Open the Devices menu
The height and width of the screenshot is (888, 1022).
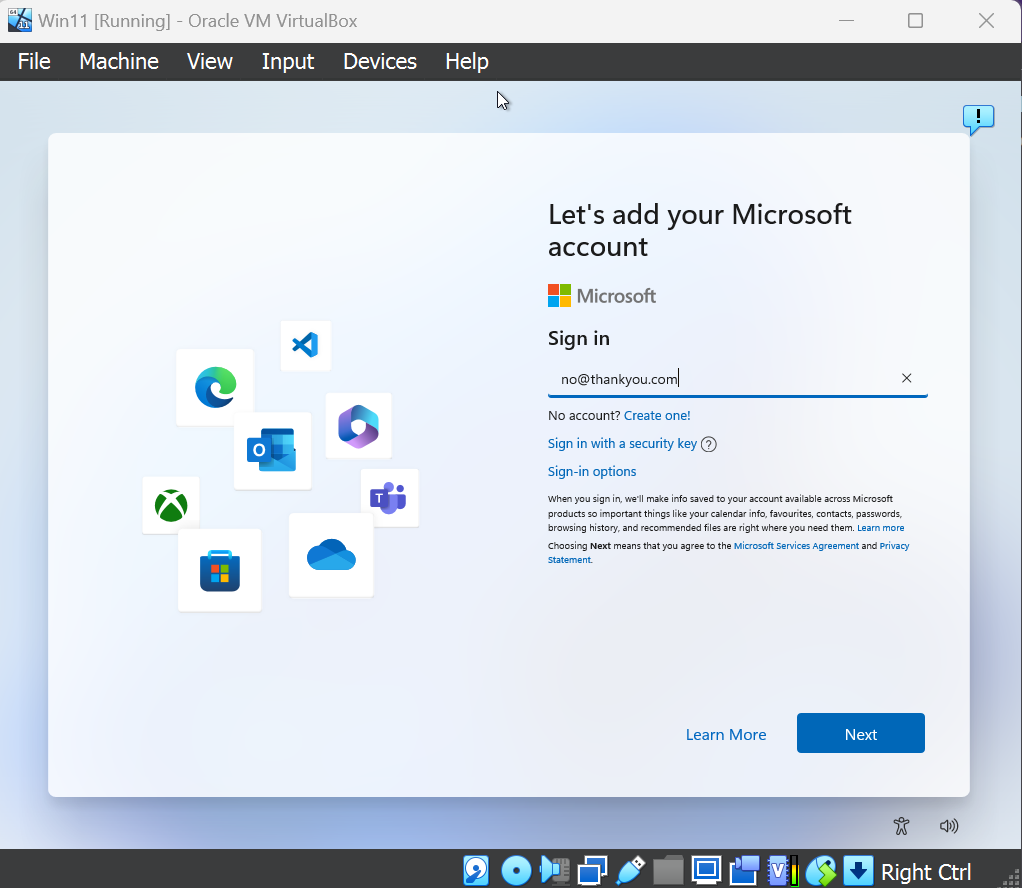pos(379,62)
